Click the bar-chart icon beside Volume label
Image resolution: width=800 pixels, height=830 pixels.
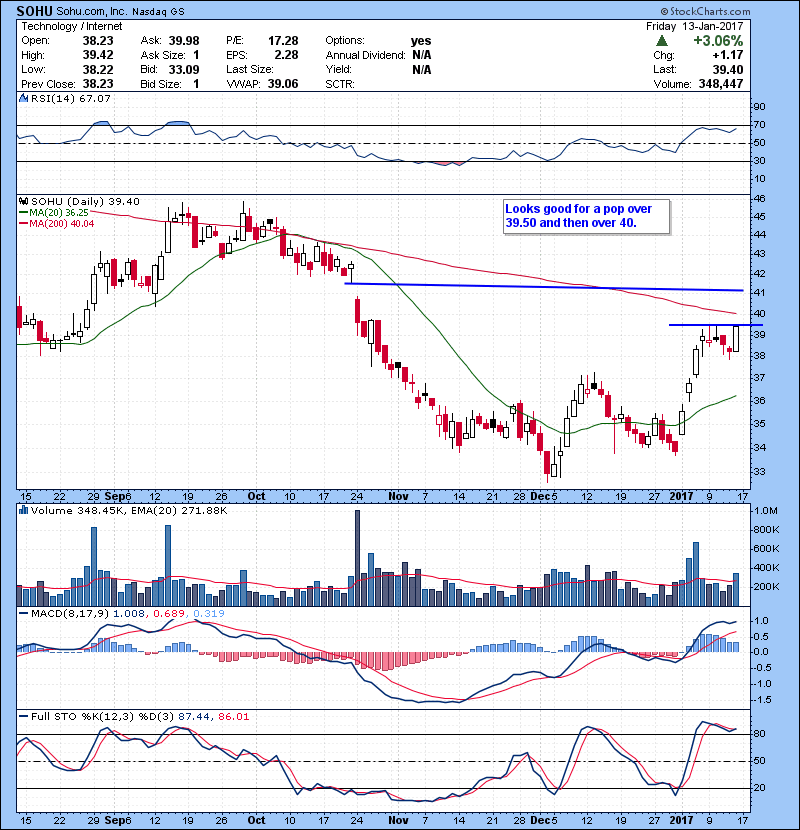pos(23,510)
